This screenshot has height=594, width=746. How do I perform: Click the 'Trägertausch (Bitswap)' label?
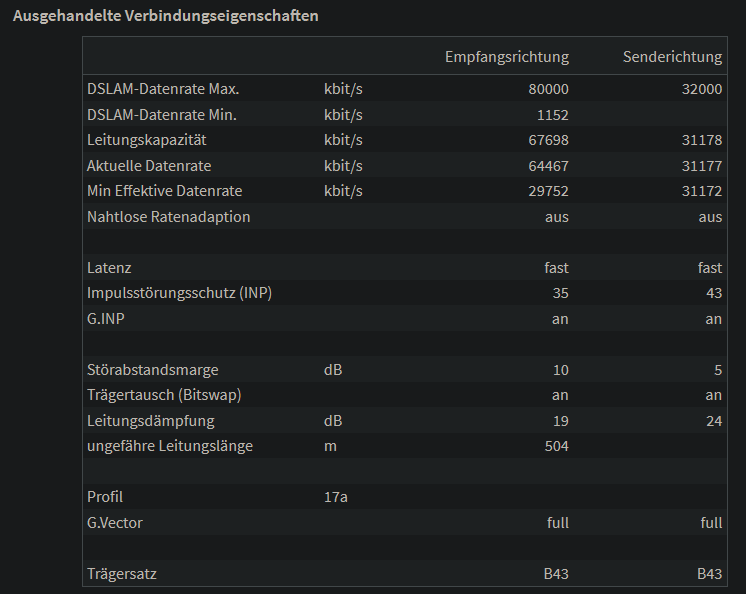coord(164,395)
